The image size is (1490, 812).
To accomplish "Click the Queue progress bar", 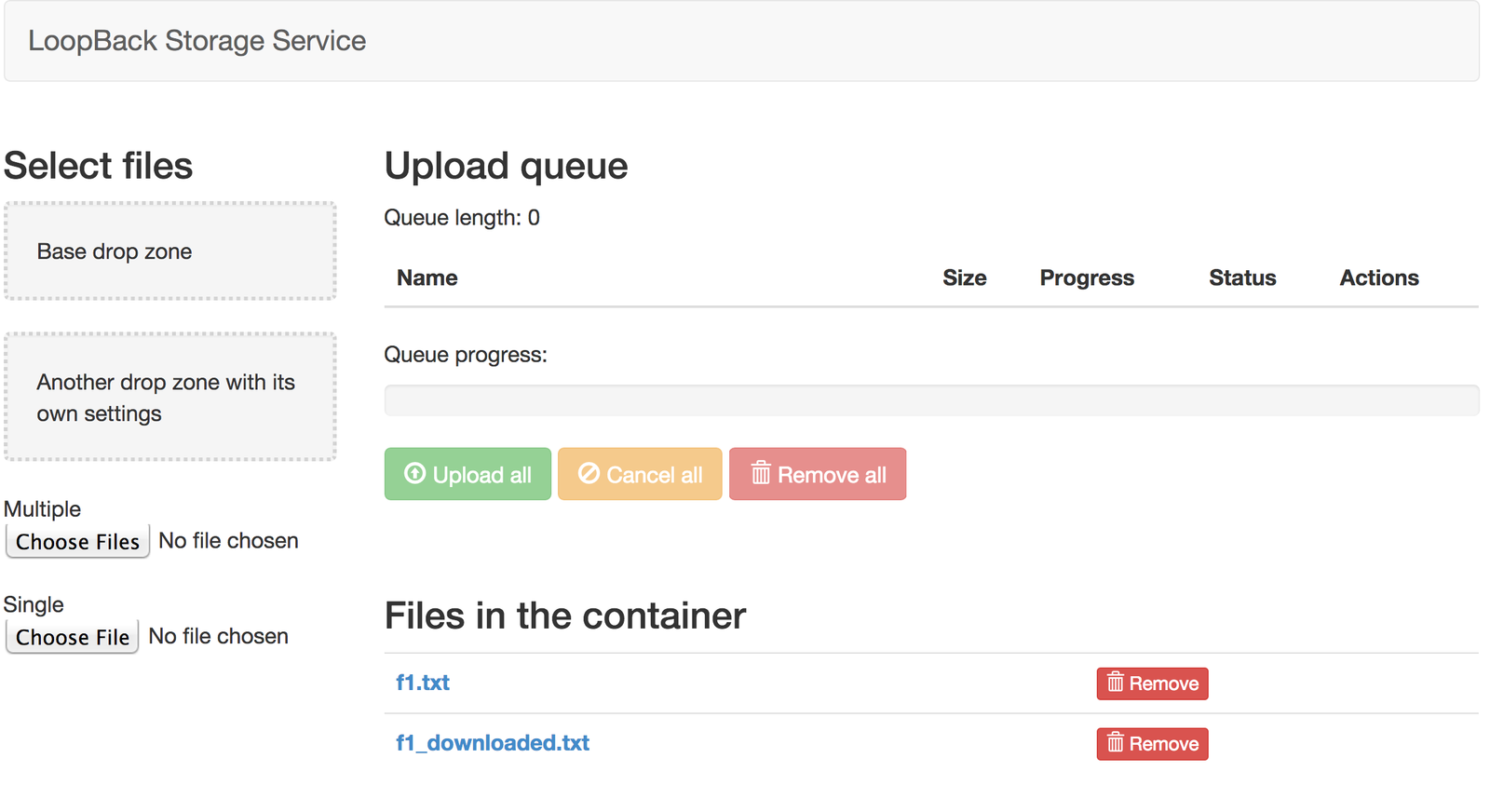I will [x=931, y=400].
